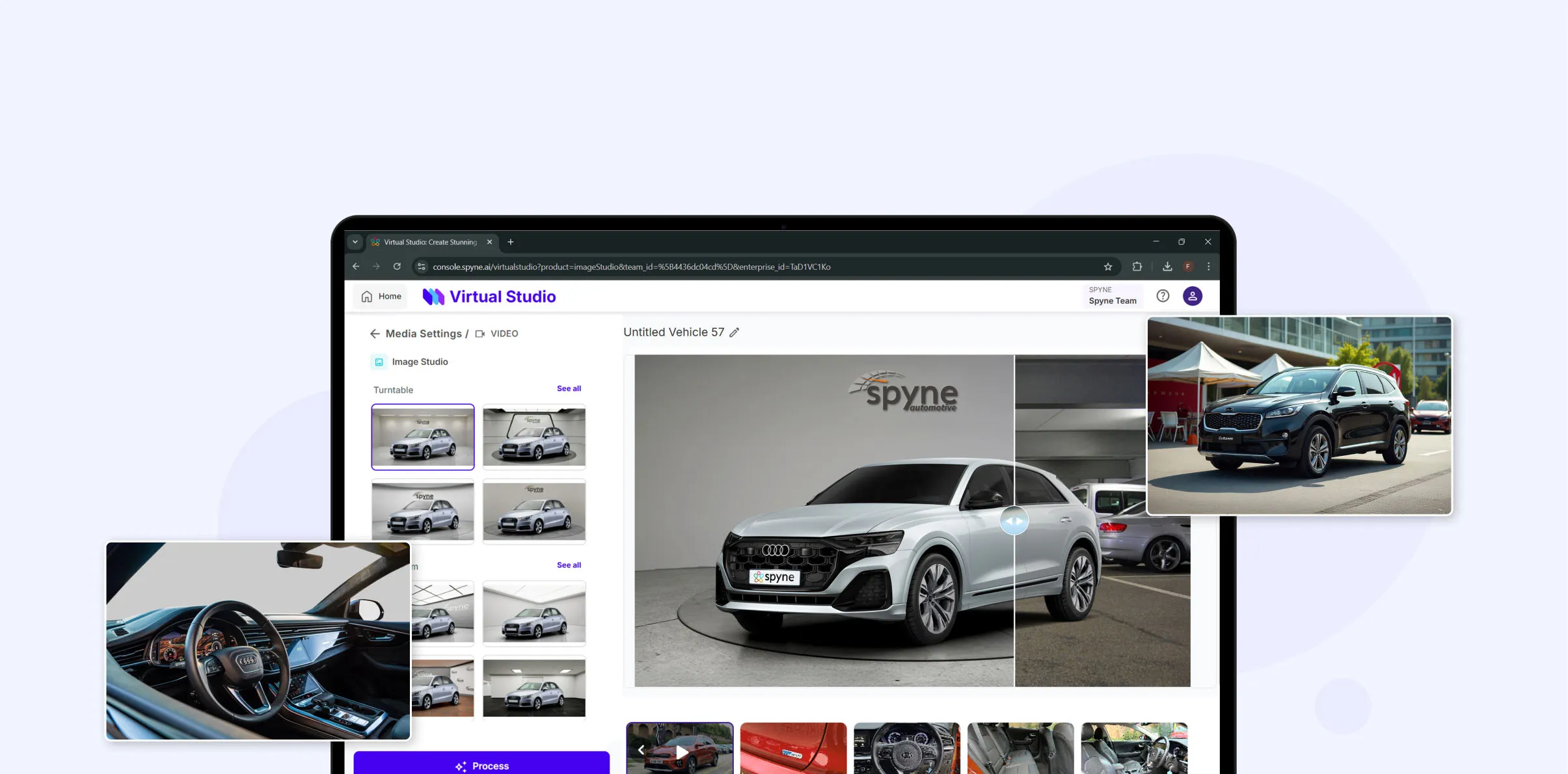Click the Home button

pos(381,297)
